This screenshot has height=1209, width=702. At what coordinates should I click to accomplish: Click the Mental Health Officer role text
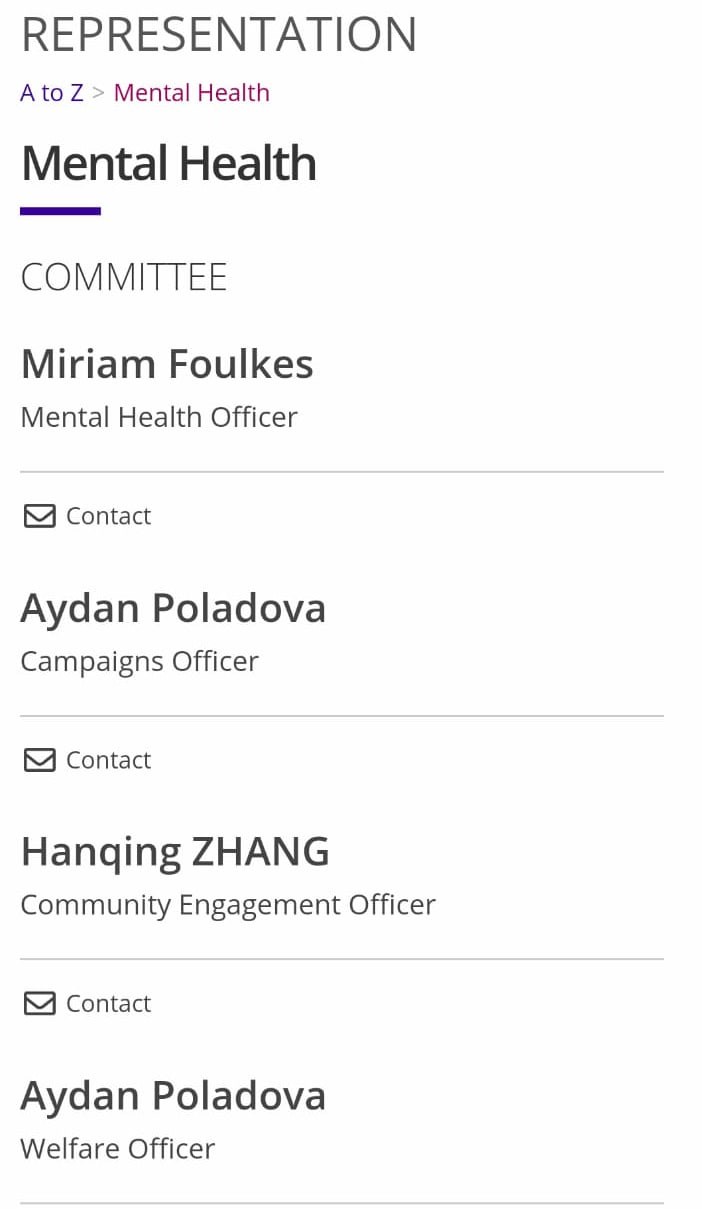coord(159,417)
